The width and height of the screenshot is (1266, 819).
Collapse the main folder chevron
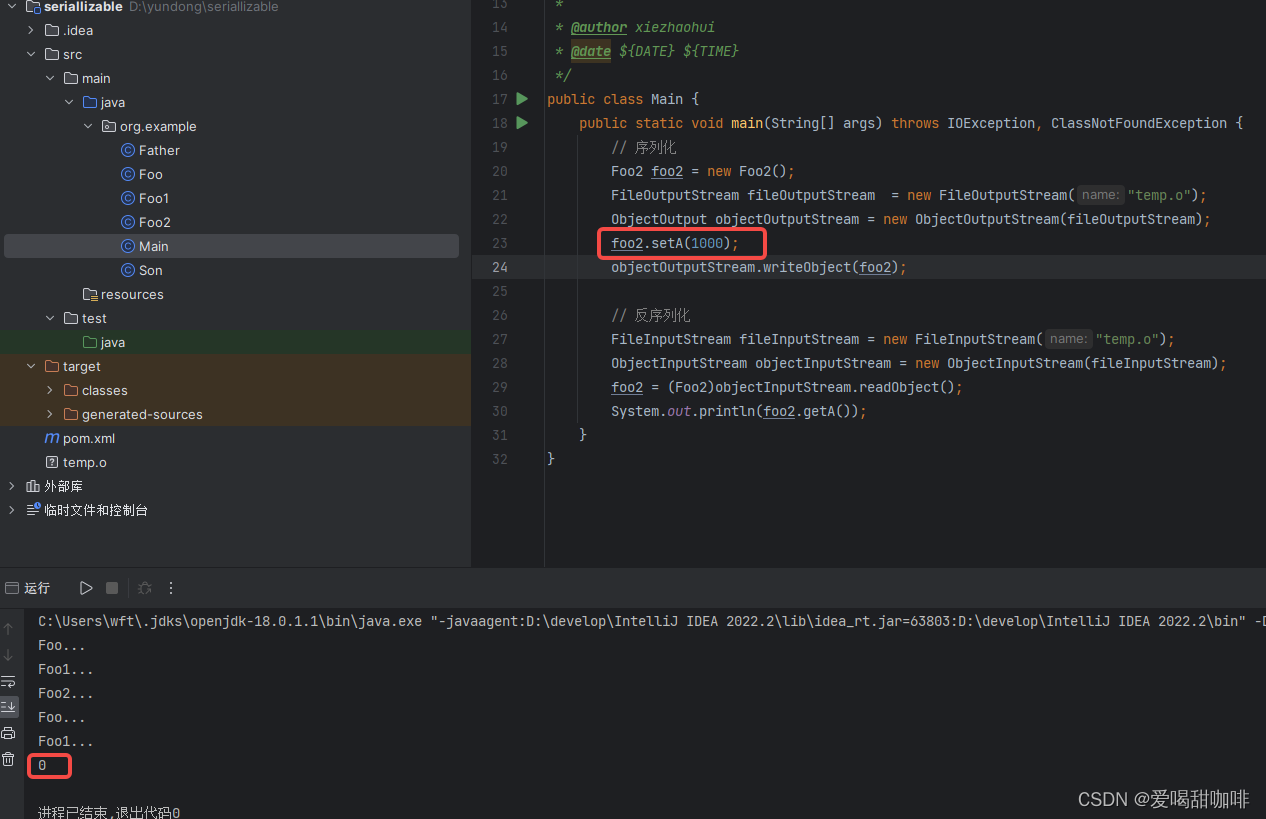(x=50, y=78)
